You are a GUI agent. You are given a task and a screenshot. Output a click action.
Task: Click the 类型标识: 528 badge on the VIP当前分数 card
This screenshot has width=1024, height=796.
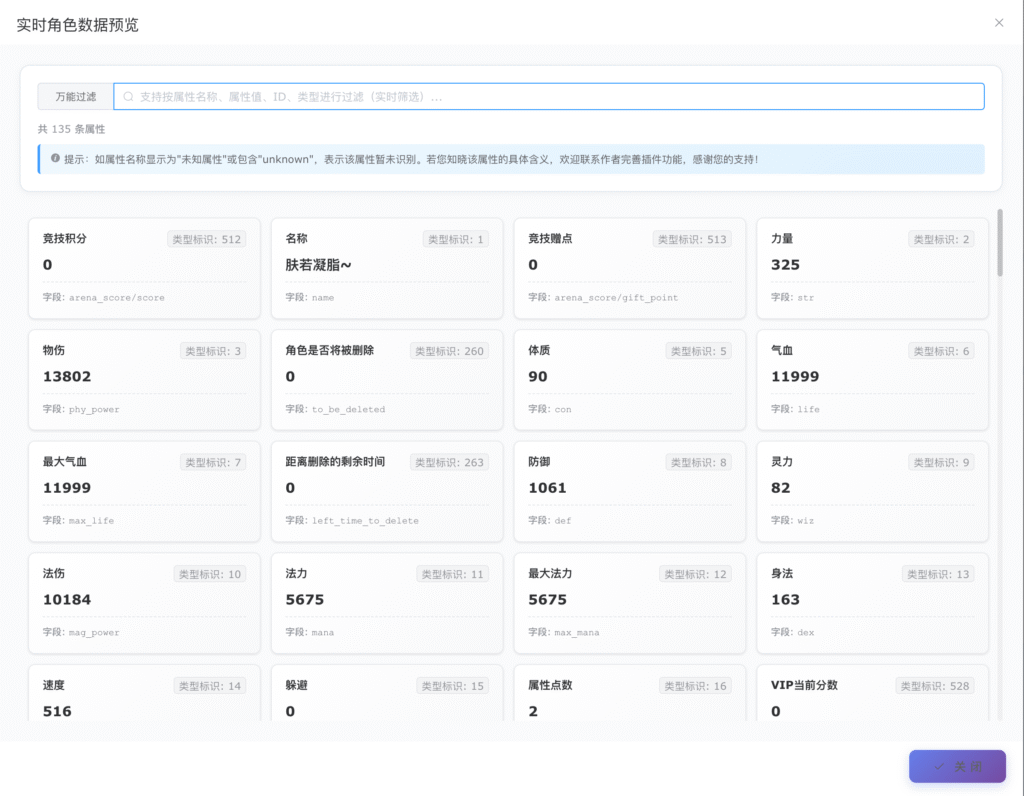click(x=934, y=686)
